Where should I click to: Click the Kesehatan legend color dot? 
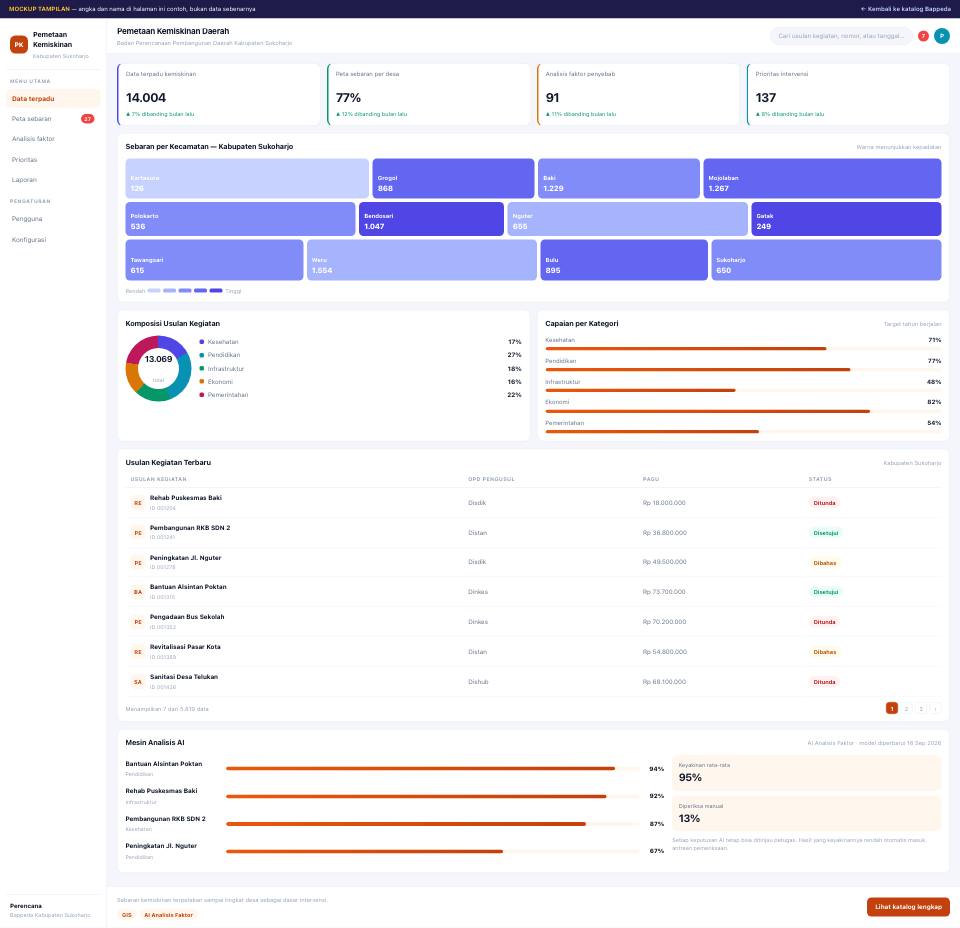[202, 342]
